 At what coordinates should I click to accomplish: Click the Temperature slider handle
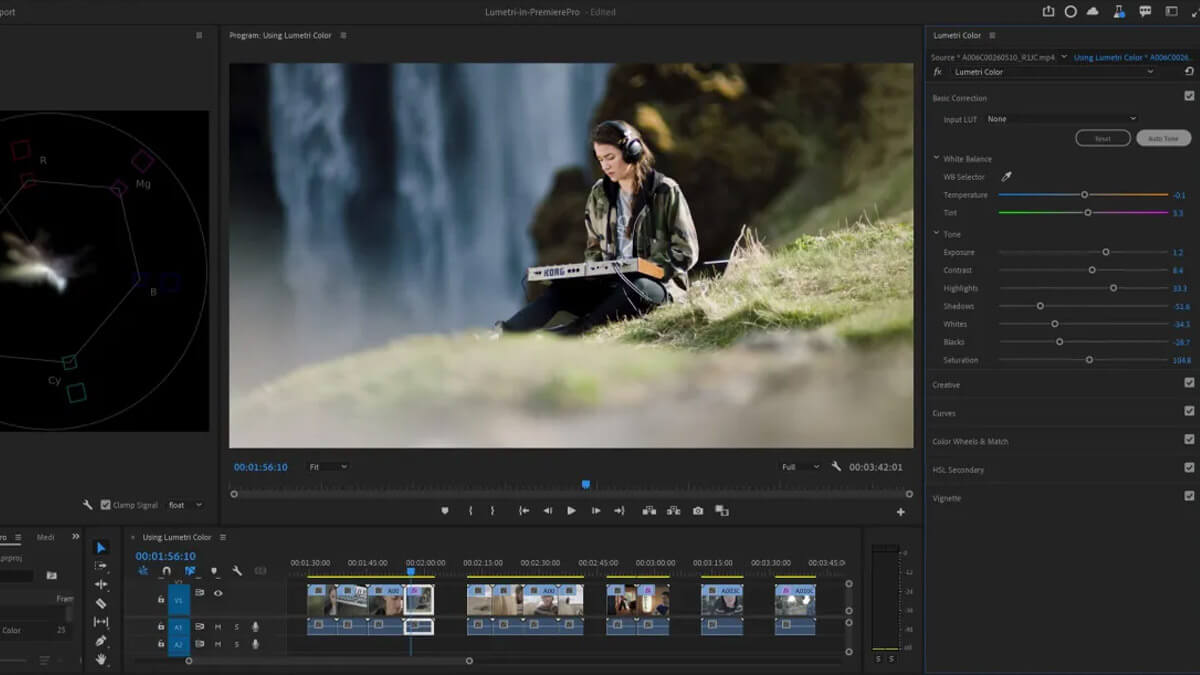[x=1084, y=195]
